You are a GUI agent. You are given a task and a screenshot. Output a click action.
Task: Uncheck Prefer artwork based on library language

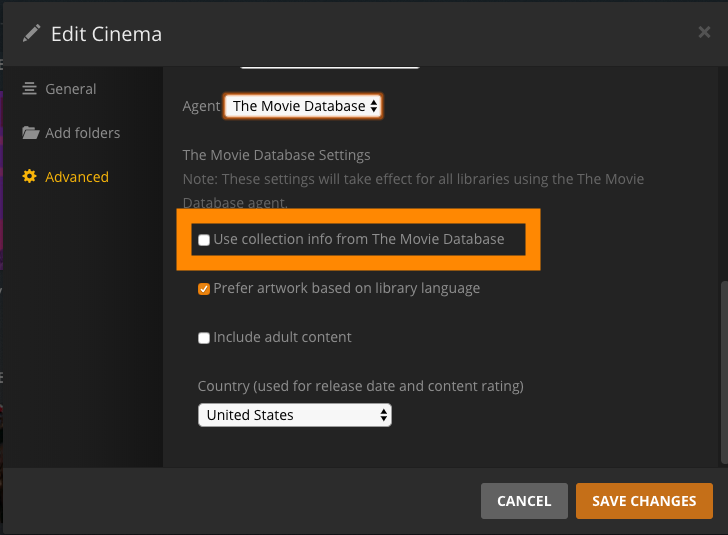click(x=204, y=289)
